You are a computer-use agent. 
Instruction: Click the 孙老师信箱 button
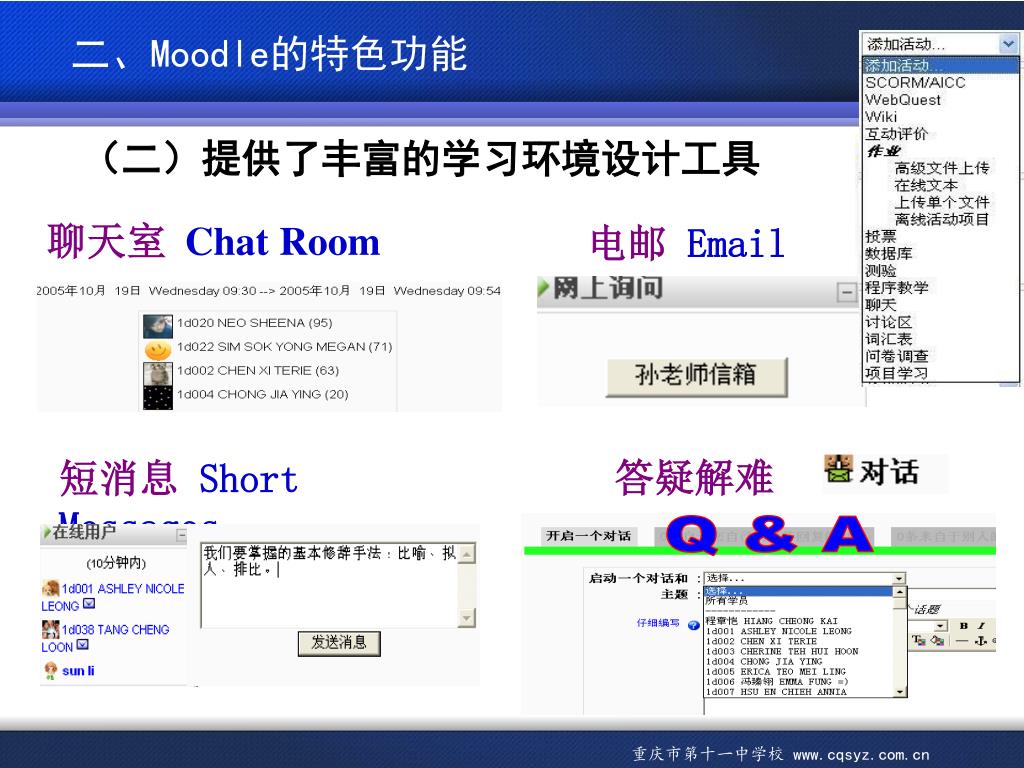point(696,377)
